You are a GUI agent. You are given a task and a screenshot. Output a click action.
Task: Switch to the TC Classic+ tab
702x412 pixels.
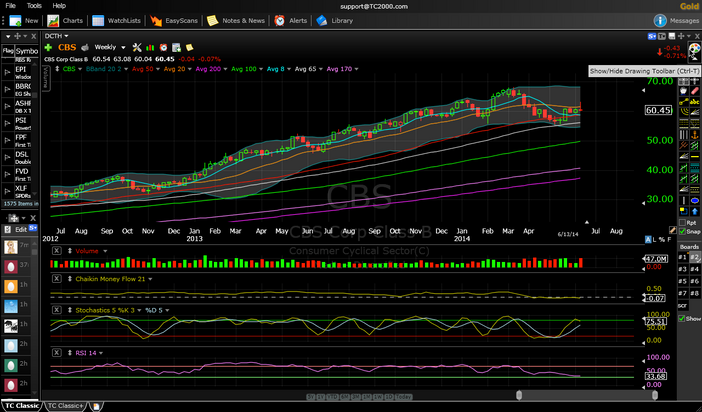[65, 406]
